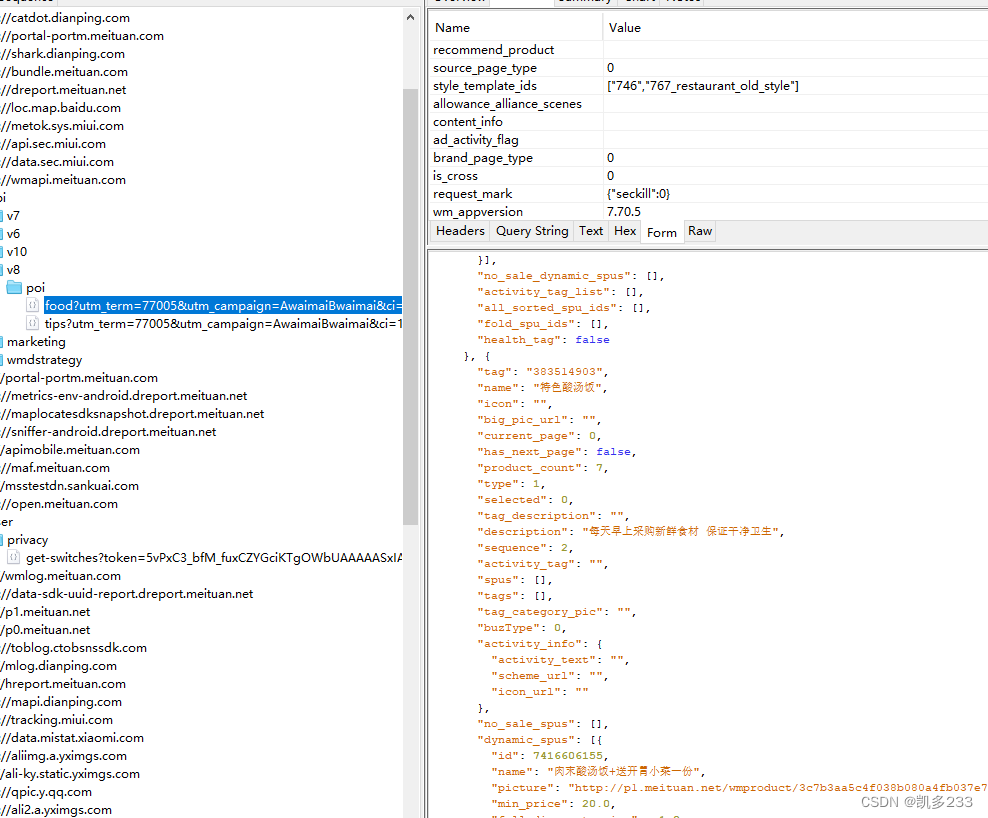The height and width of the screenshot is (818, 988).
Task: Switch to the Query String tab
Action: click(532, 231)
